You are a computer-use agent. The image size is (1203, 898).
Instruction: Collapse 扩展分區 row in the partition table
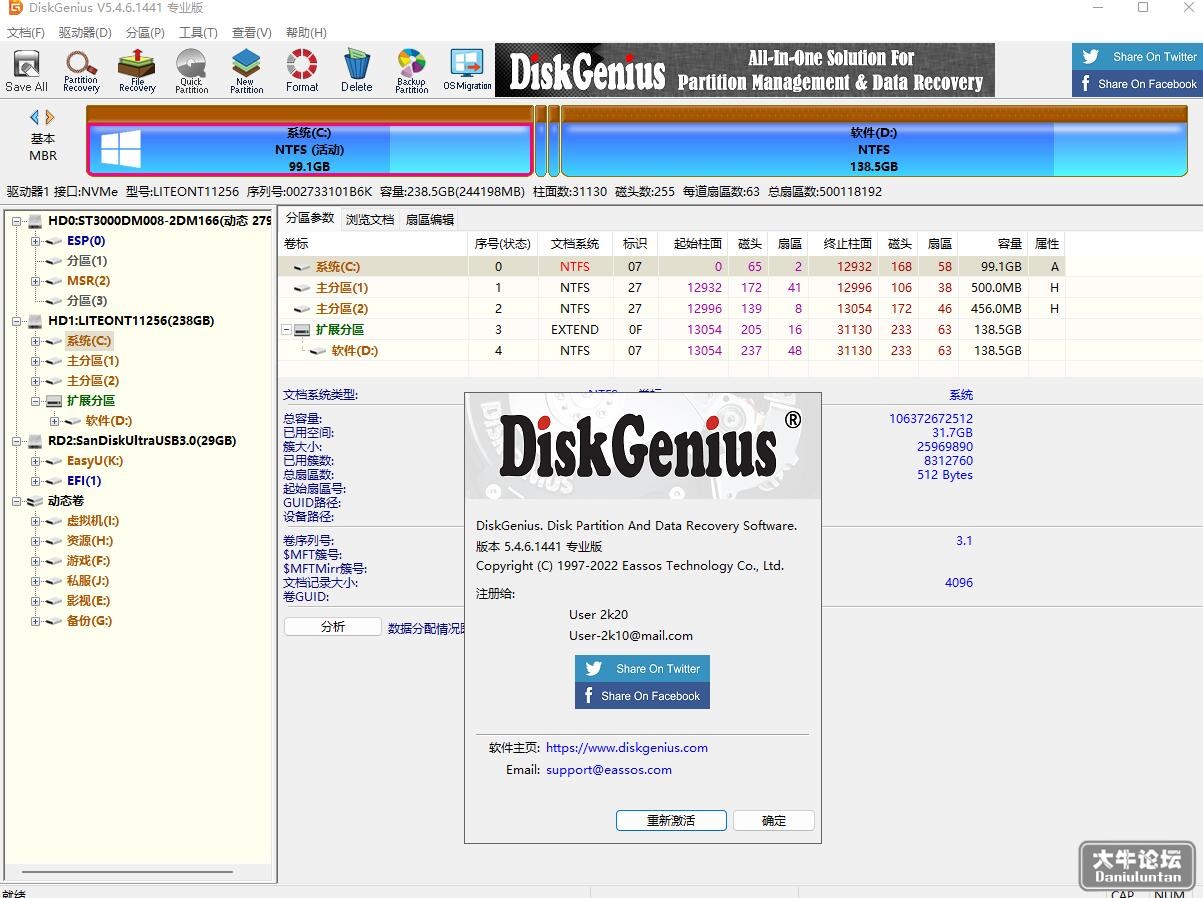[287, 329]
